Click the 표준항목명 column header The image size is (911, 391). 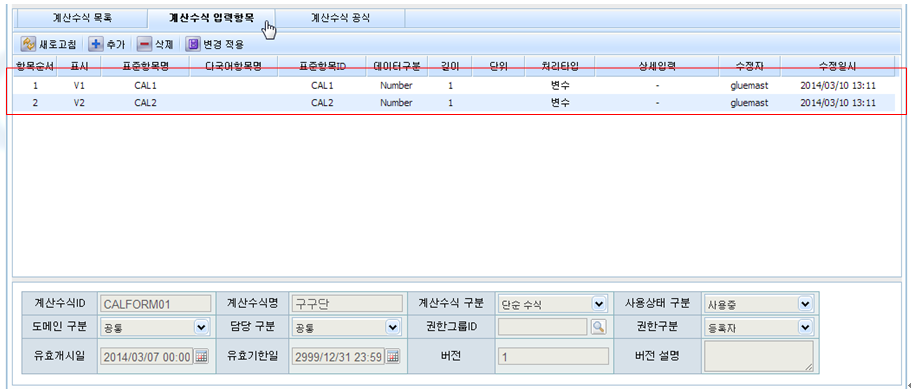145,66
